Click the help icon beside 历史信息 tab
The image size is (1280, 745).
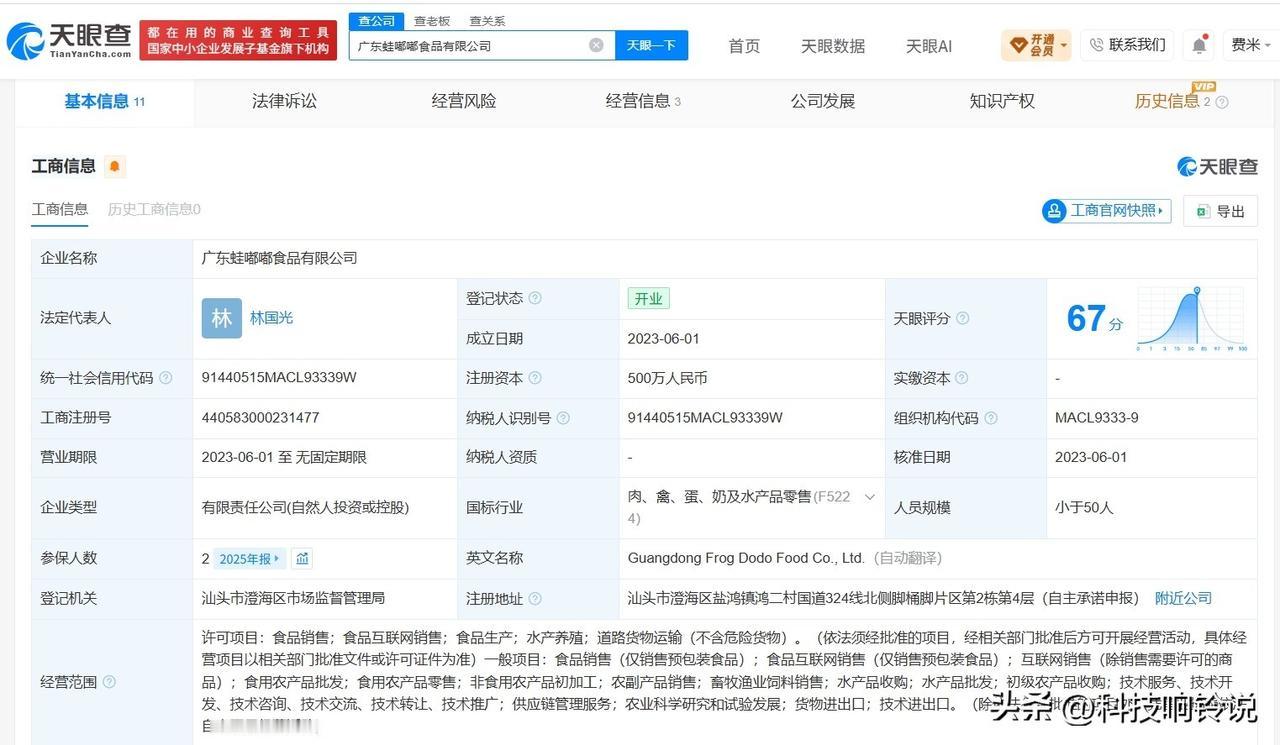pos(1222,102)
